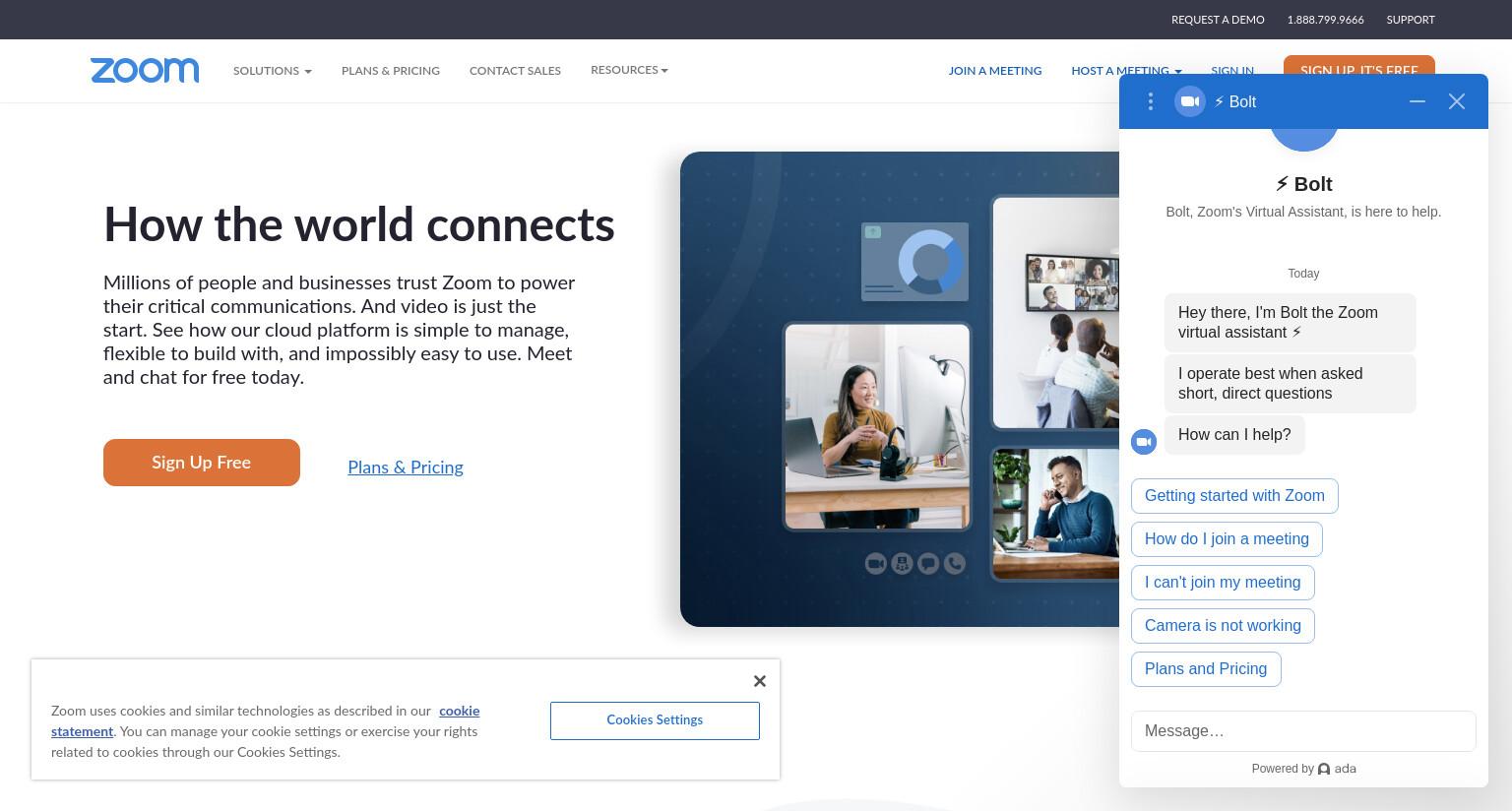Open Contact Sales in navigation bar
The image size is (1512, 811).
coord(515,71)
